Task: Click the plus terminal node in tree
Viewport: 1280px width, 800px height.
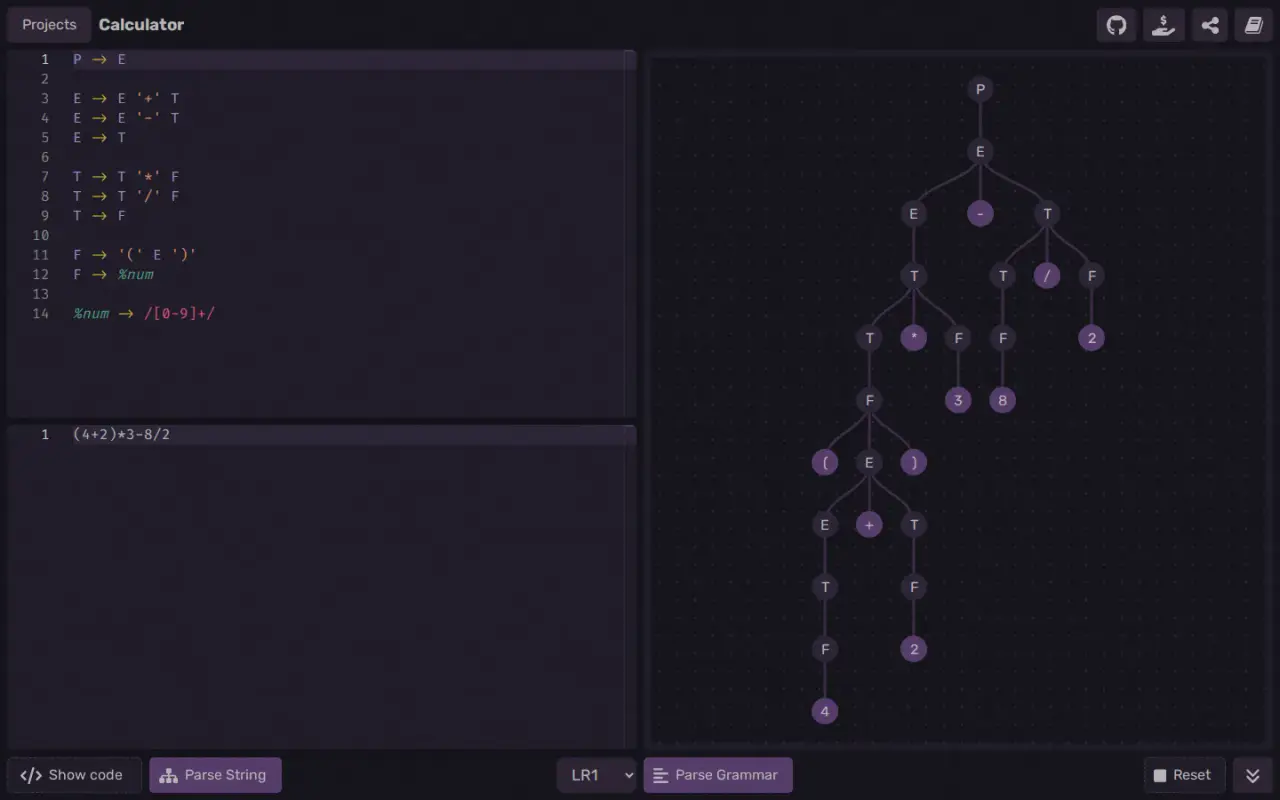Action: click(869, 525)
